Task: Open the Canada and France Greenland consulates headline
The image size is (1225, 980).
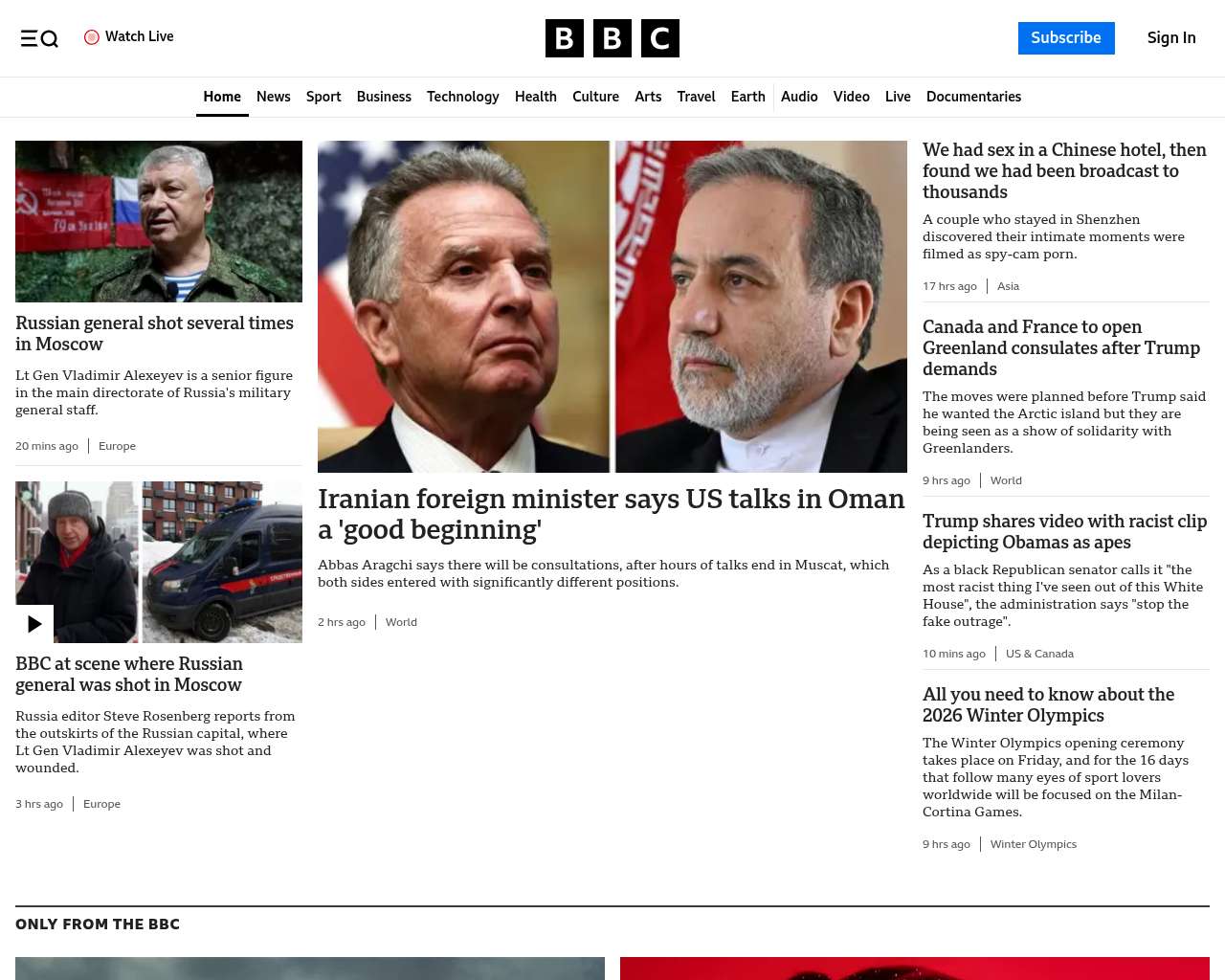Action: (1061, 347)
